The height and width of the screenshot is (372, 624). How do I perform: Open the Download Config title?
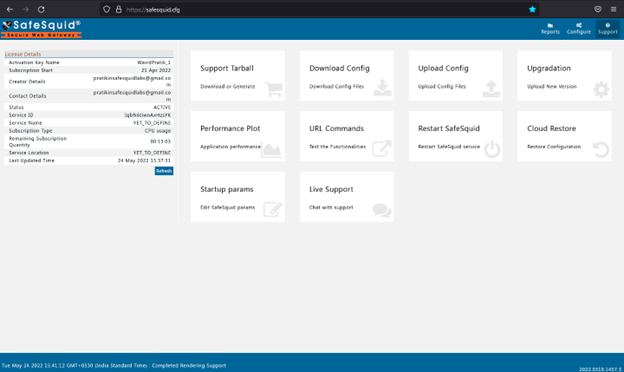pyautogui.click(x=339, y=68)
